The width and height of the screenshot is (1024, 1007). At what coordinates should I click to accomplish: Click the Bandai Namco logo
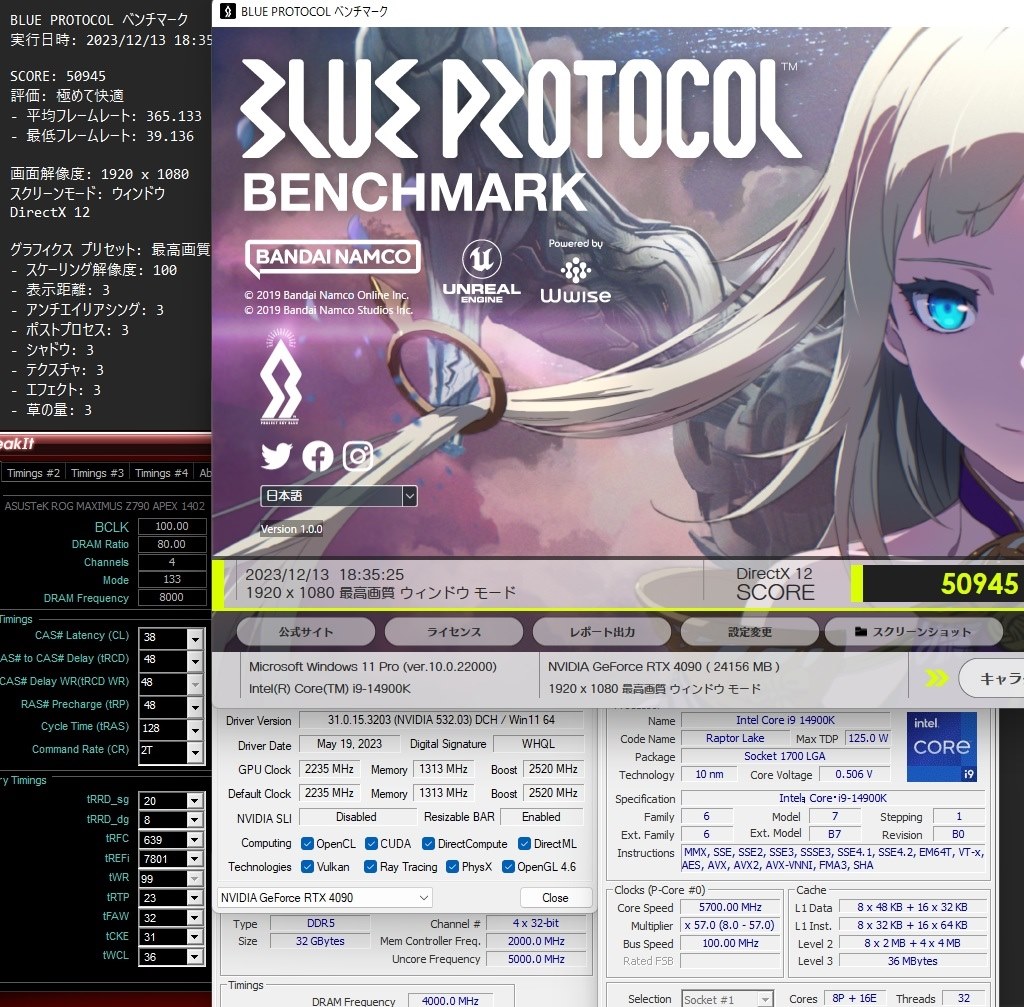pos(332,257)
